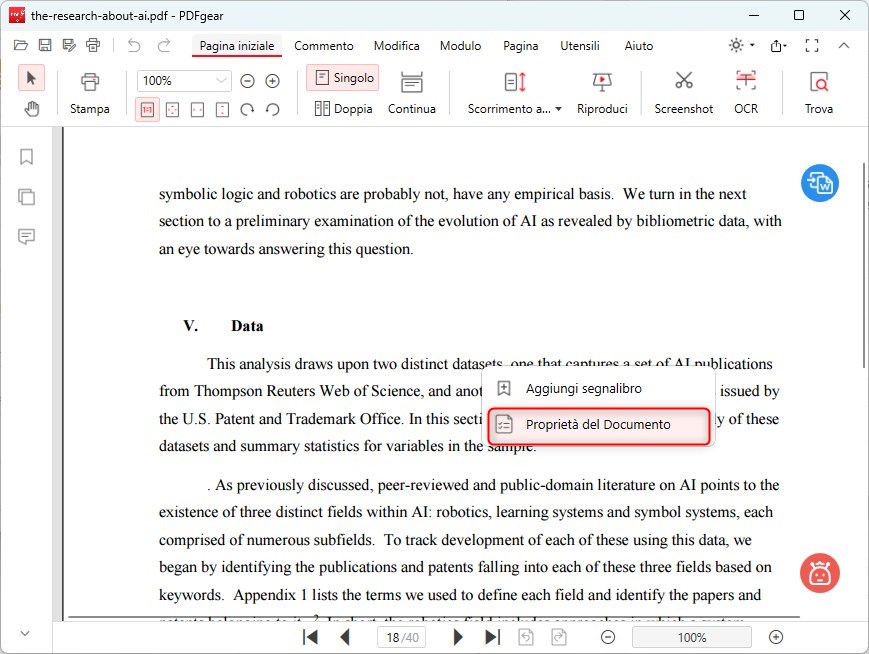Open the zoom percentage combo box
Image resolution: width=869 pixels, height=654 pixels.
point(183,80)
